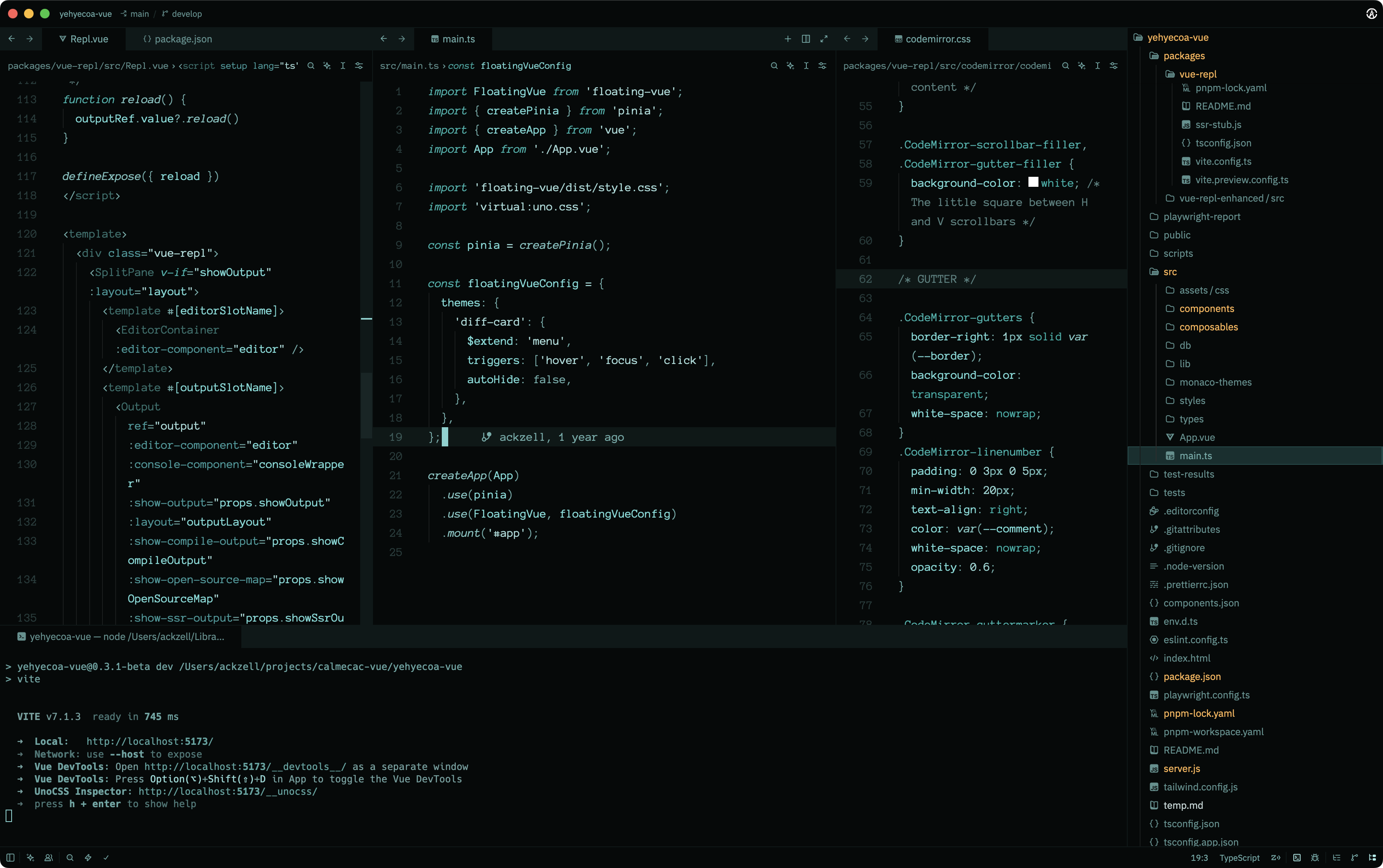The width and height of the screenshot is (1383, 868).
Task: Open project search from the status bar
Action: (x=70, y=857)
